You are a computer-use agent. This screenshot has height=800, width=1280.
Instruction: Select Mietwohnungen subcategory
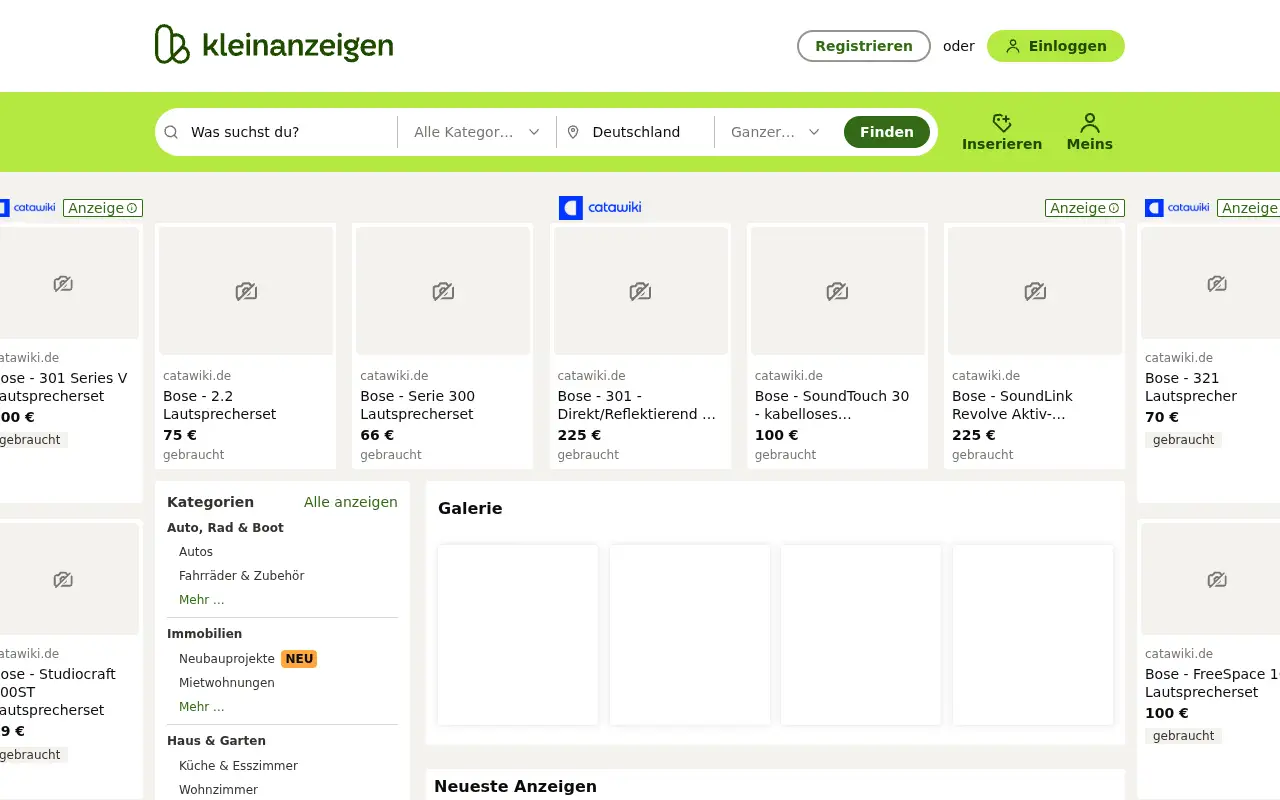pyautogui.click(x=227, y=683)
